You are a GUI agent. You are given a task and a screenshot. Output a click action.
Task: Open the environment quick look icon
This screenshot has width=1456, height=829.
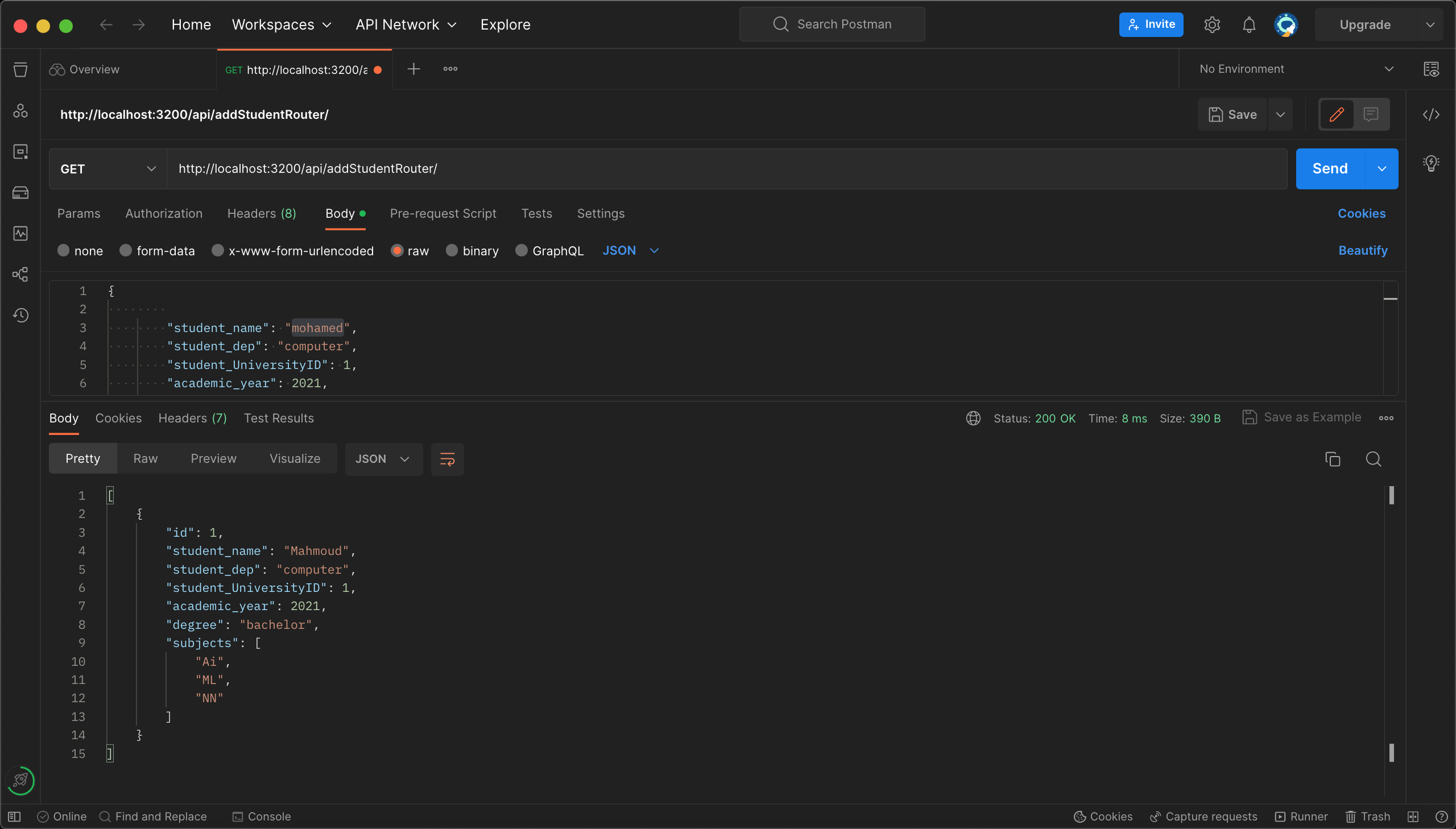point(1431,69)
